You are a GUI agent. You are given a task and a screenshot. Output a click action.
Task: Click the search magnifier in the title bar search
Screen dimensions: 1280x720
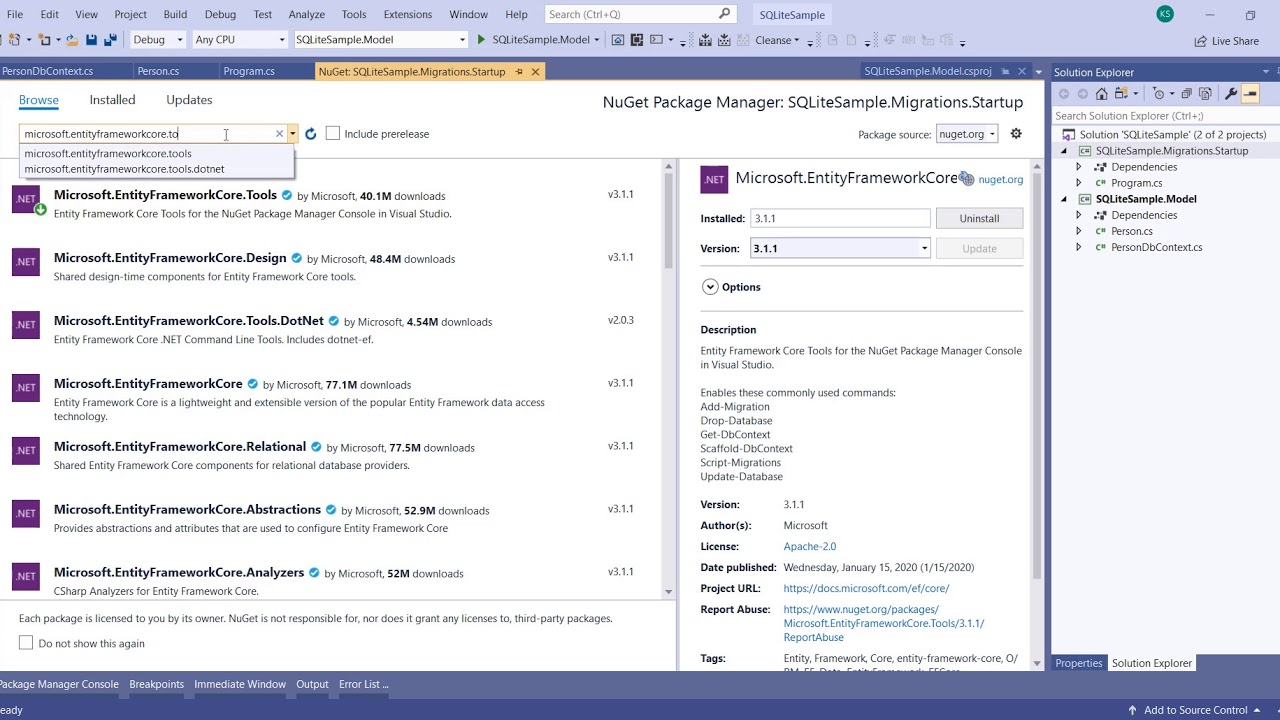pyautogui.click(x=725, y=14)
